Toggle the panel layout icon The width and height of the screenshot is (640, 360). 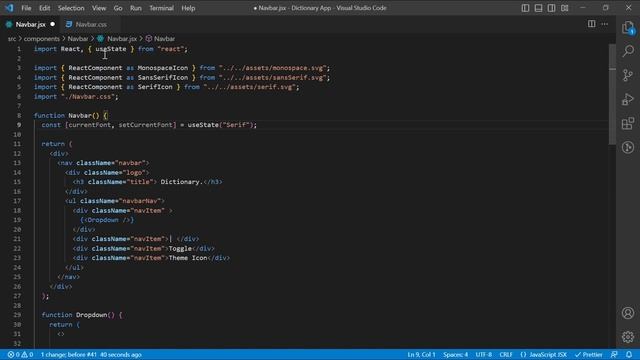click(x=538, y=8)
